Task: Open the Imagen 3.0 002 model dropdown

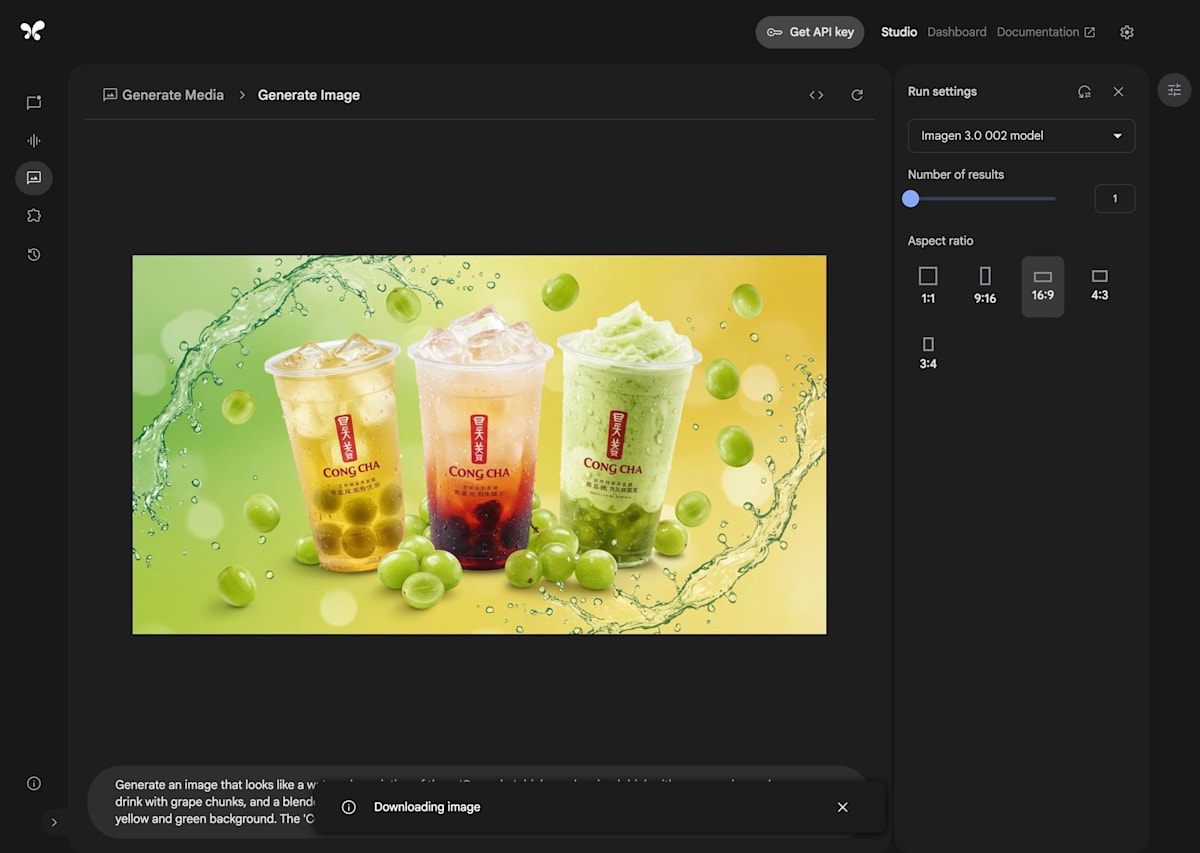Action: tap(1021, 136)
